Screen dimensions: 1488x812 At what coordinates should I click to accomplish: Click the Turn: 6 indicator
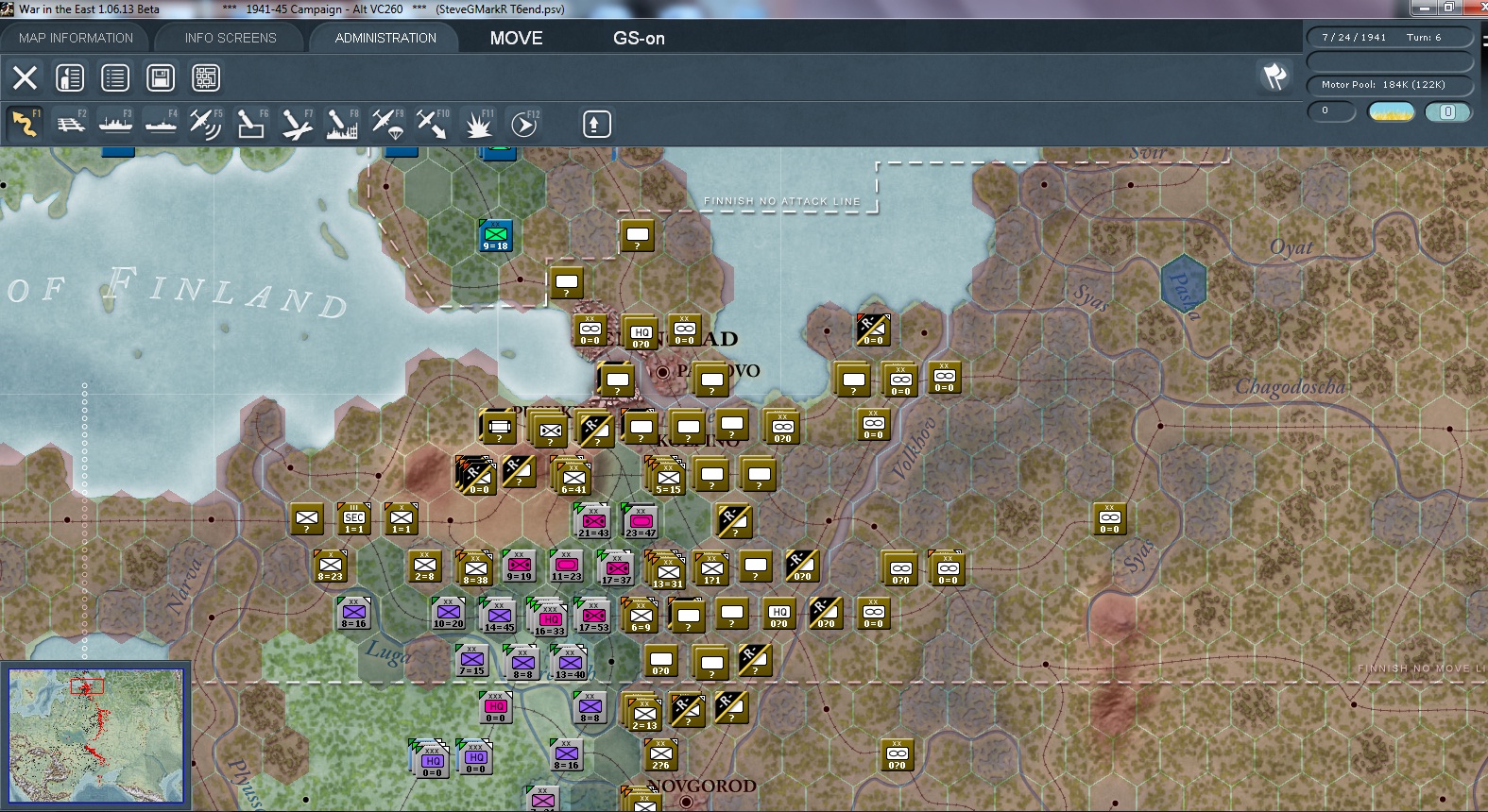1424,38
